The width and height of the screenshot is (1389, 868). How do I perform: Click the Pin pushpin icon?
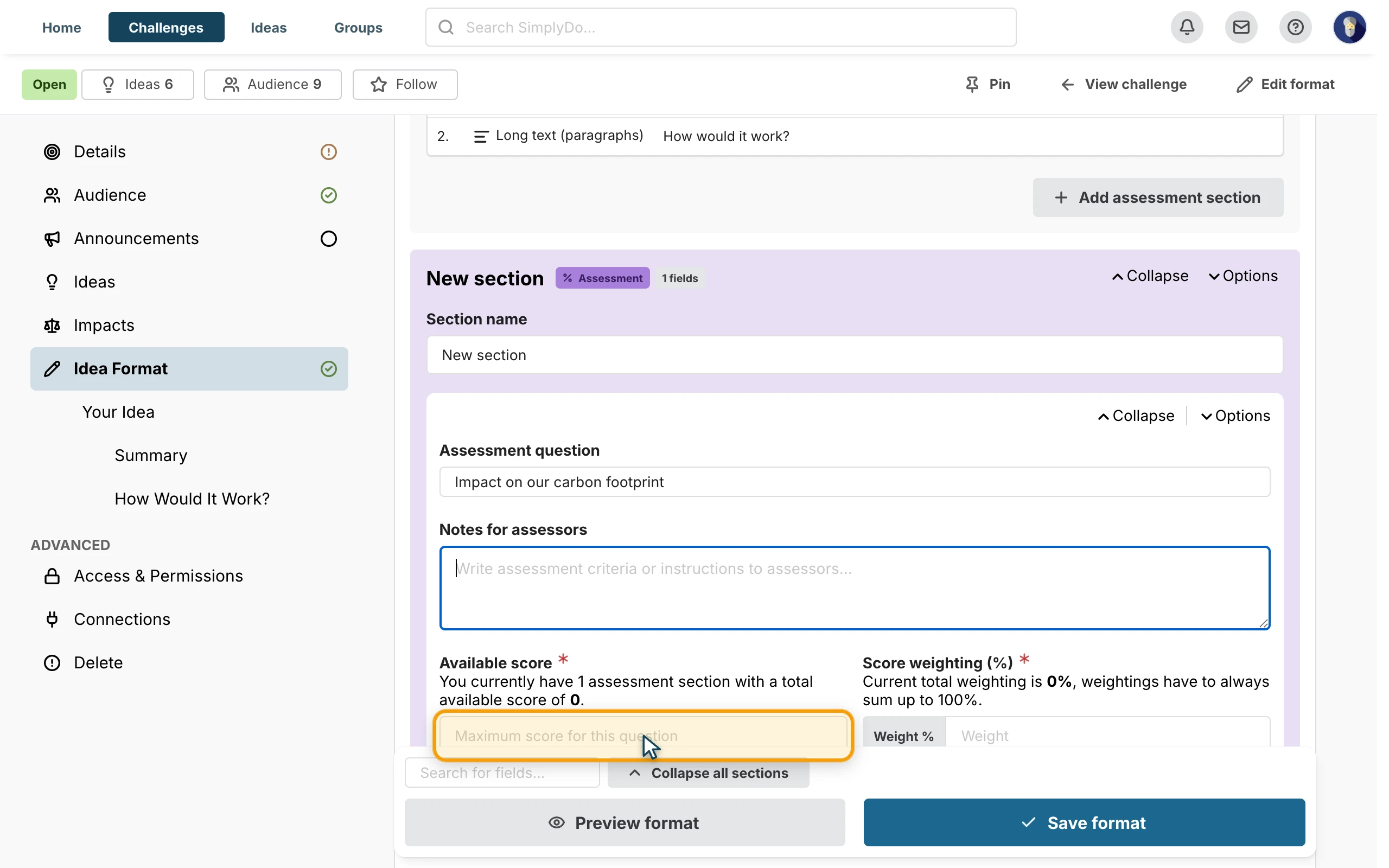coord(972,85)
